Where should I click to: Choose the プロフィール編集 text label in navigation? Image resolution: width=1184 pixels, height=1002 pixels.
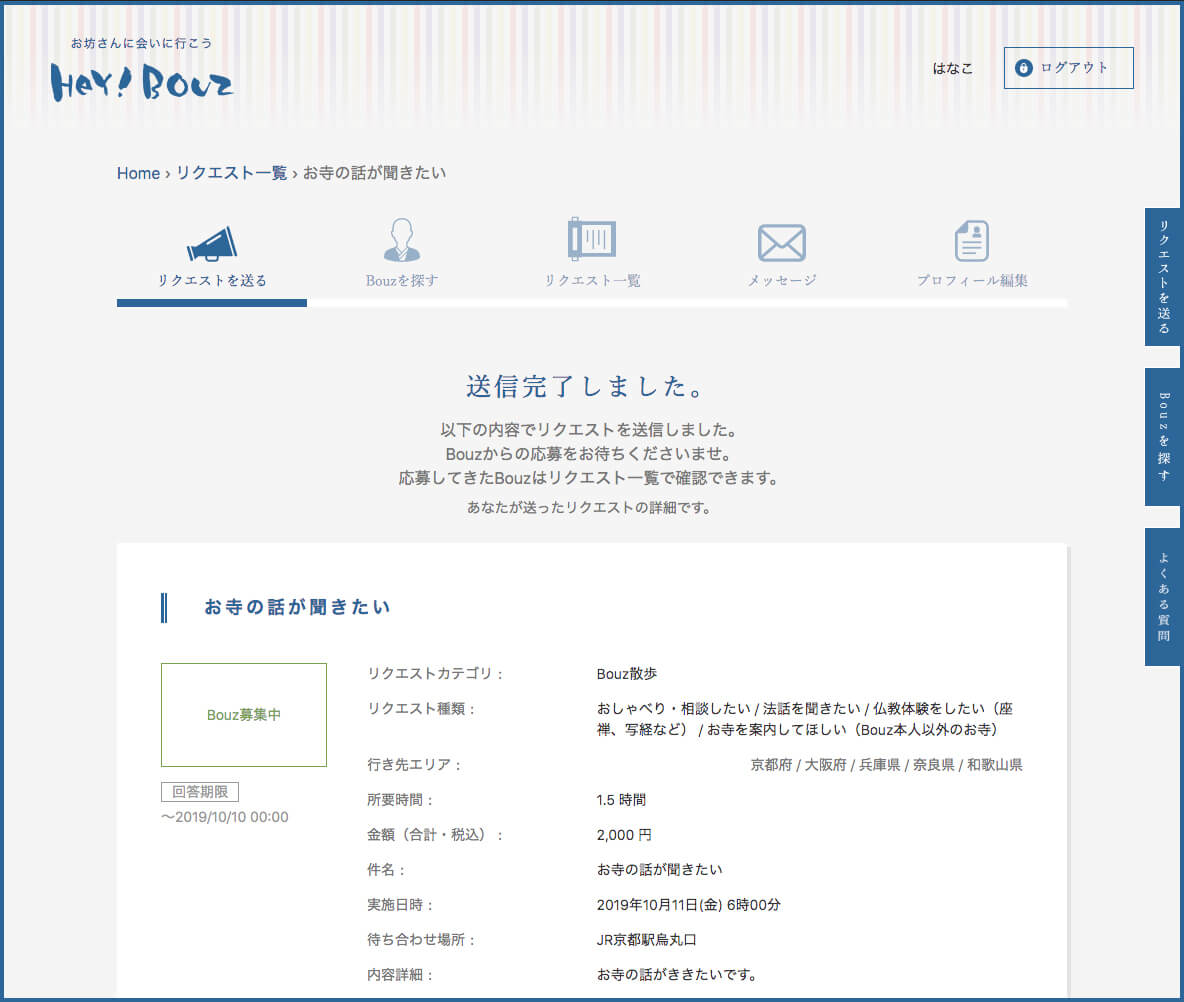(971, 281)
